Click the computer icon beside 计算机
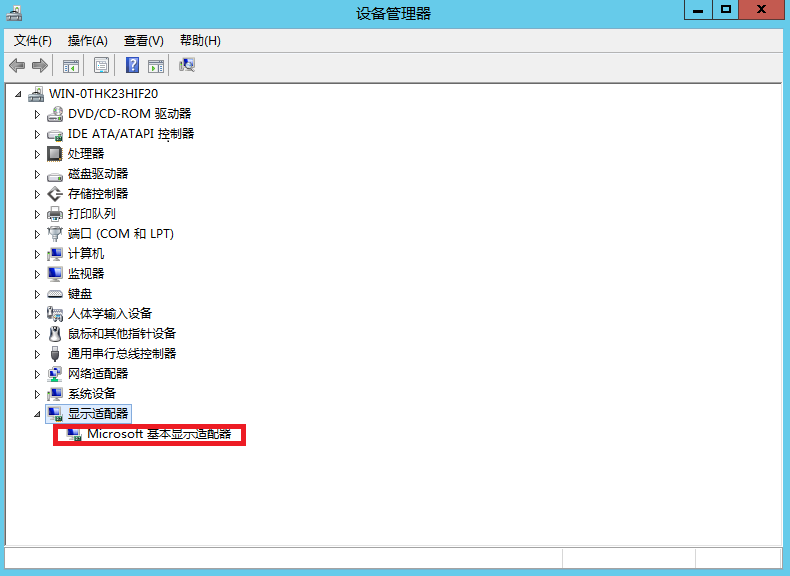This screenshot has height=576, width=790. 55,253
